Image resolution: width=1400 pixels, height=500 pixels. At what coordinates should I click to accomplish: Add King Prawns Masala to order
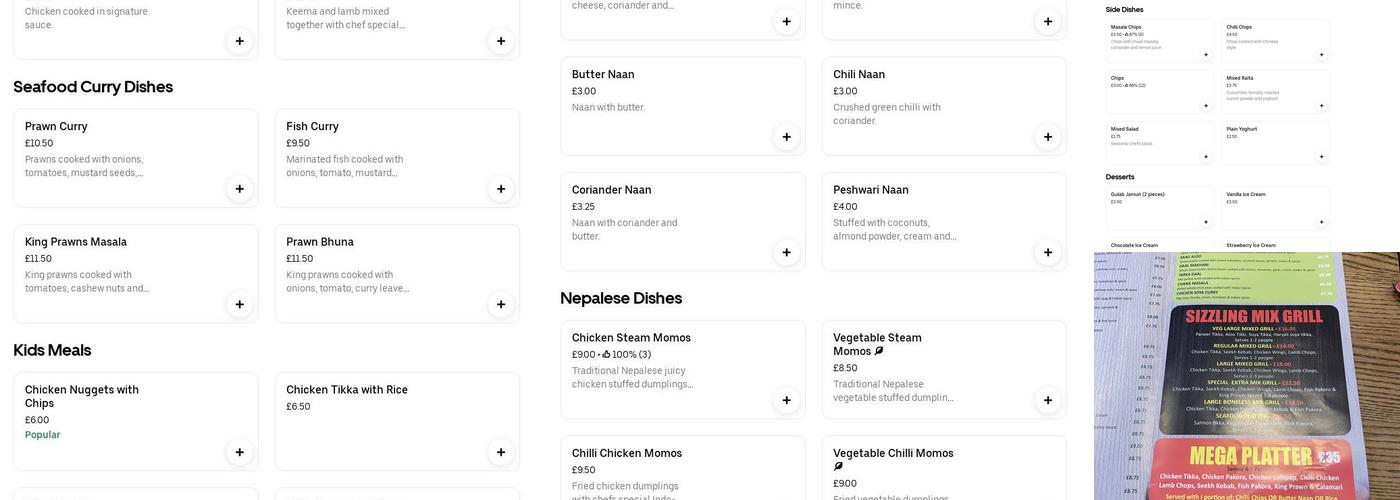(239, 304)
